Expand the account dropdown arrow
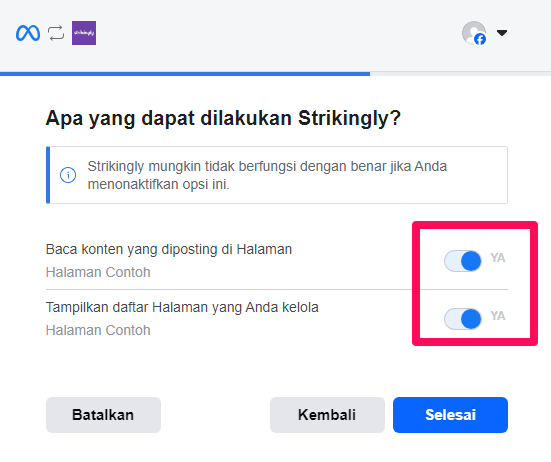Screen dimensions: 551x462 pos(502,33)
